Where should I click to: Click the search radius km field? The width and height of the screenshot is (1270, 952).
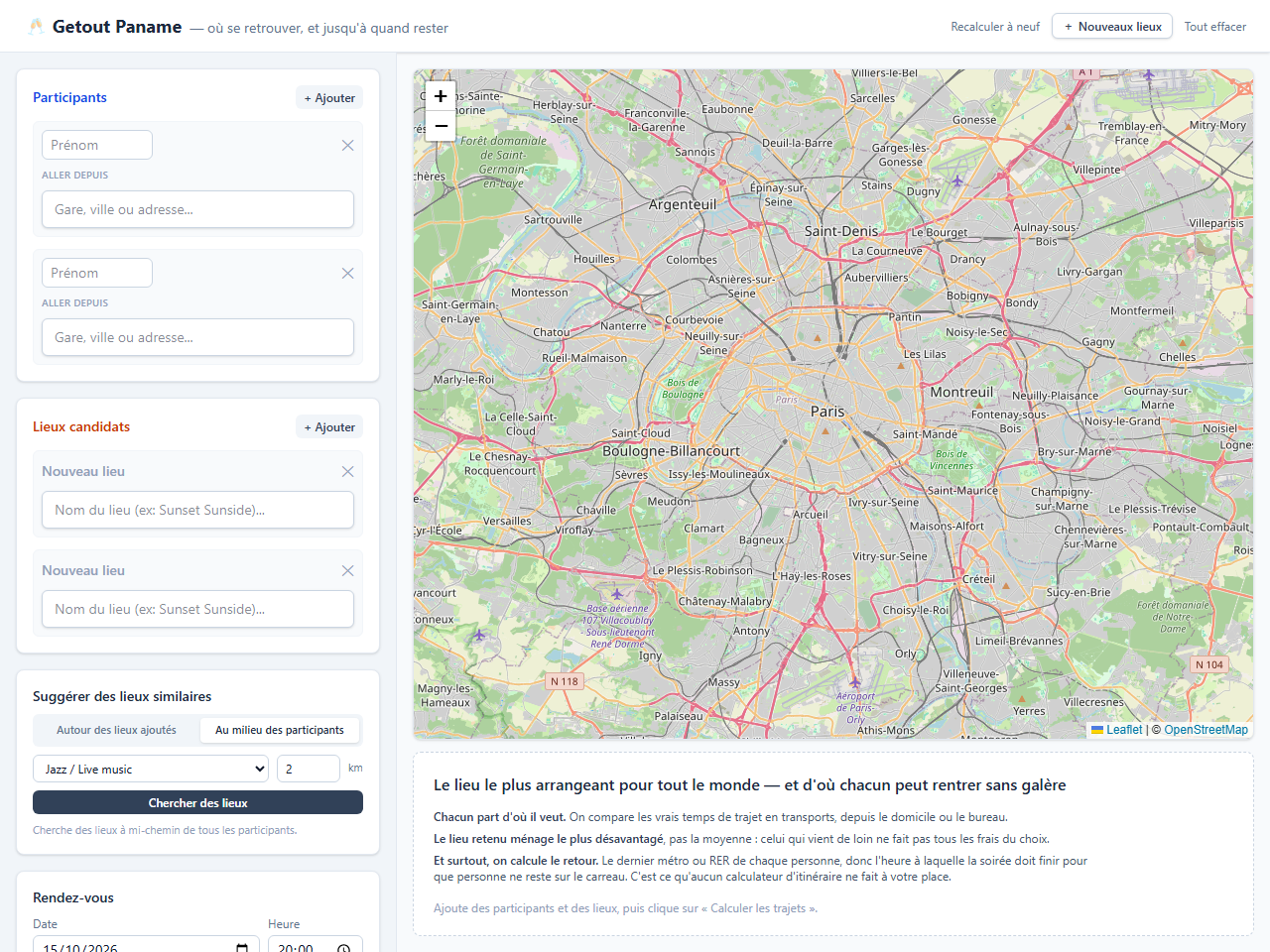point(308,769)
